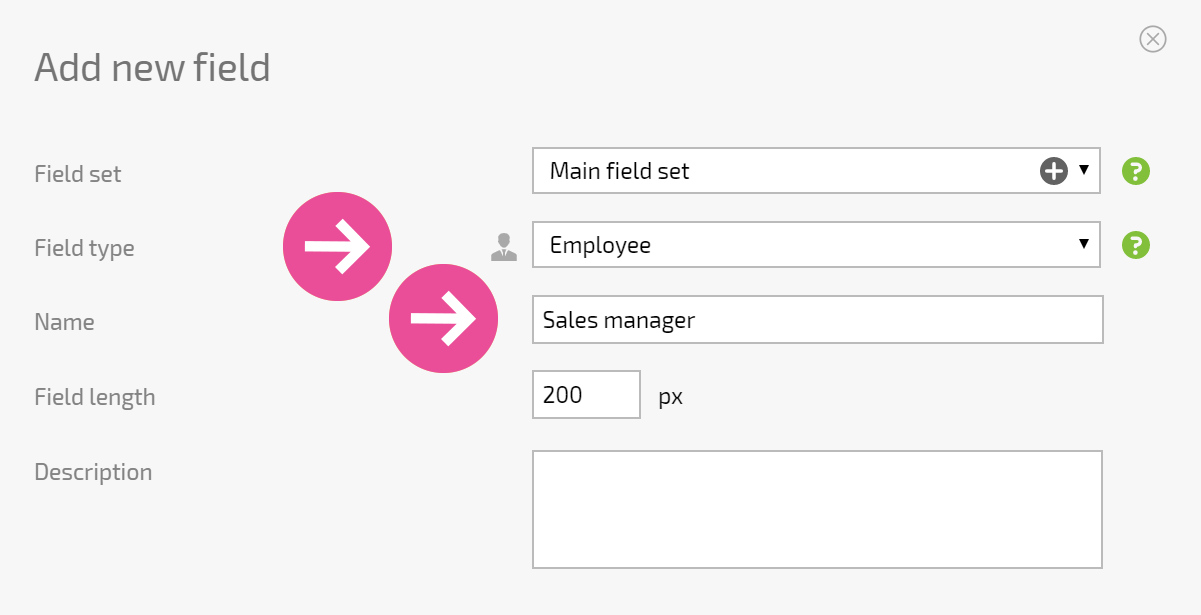Open help for Field type

pos(1136,245)
